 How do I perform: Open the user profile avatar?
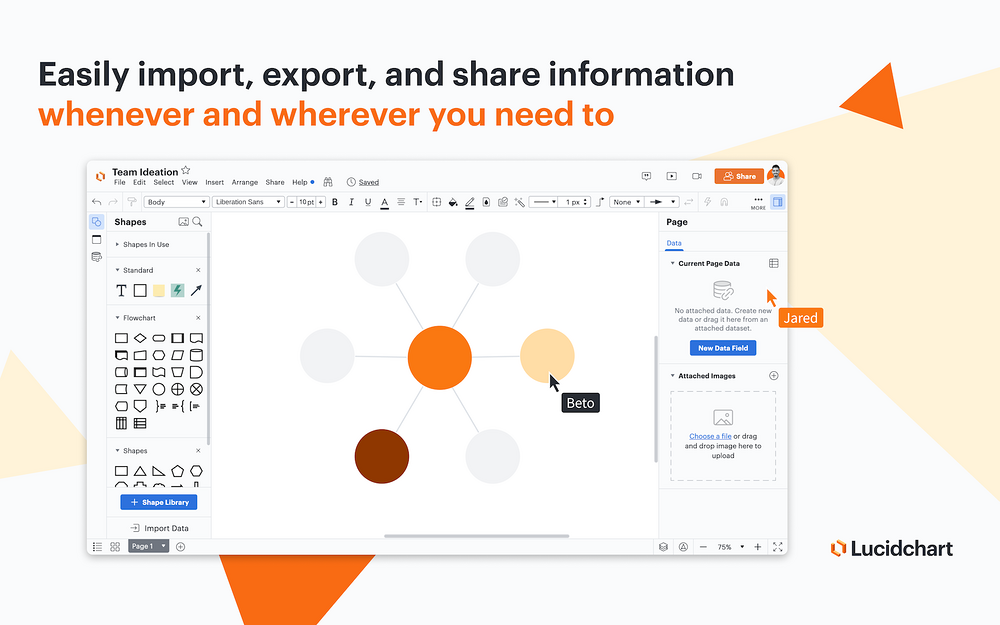[x=776, y=175]
